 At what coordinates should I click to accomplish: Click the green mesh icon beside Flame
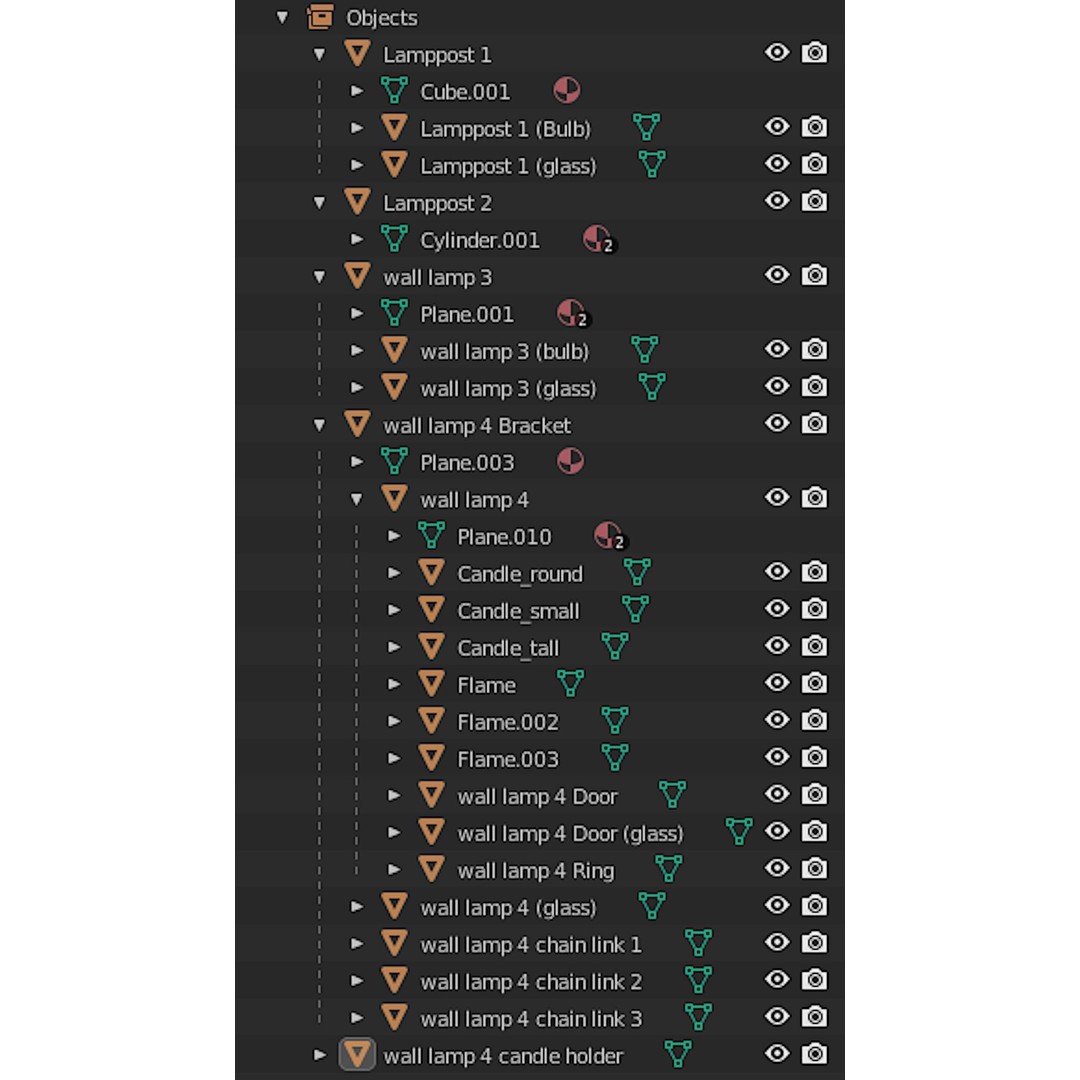click(570, 683)
